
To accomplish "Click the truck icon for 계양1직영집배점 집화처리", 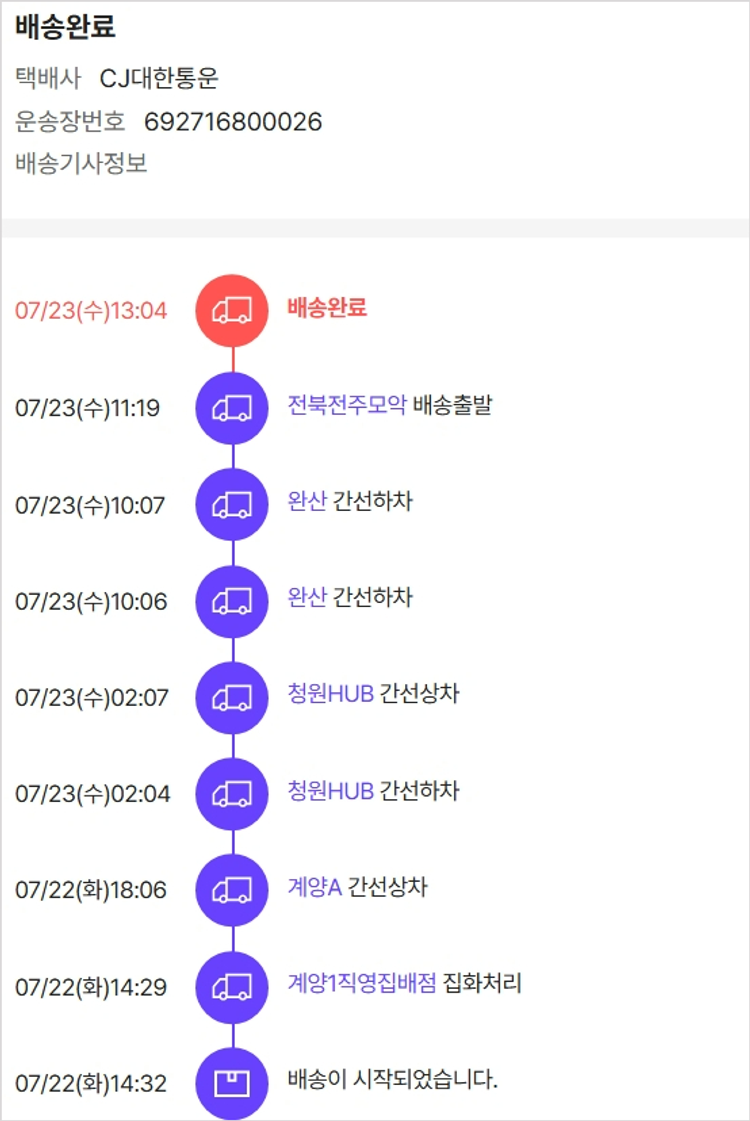I will pyautogui.click(x=232, y=987).
